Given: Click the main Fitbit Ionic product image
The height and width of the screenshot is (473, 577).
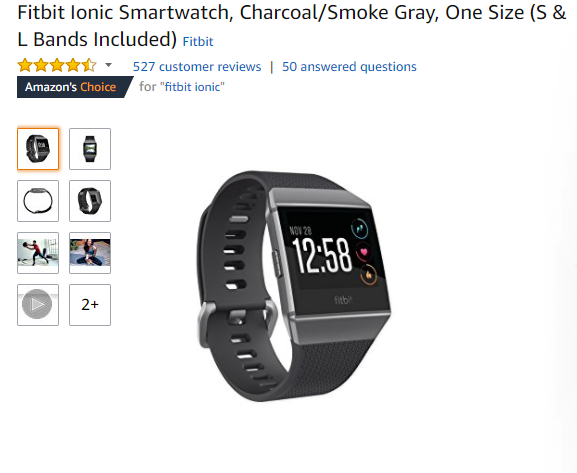Looking at the screenshot, I should [x=294, y=286].
